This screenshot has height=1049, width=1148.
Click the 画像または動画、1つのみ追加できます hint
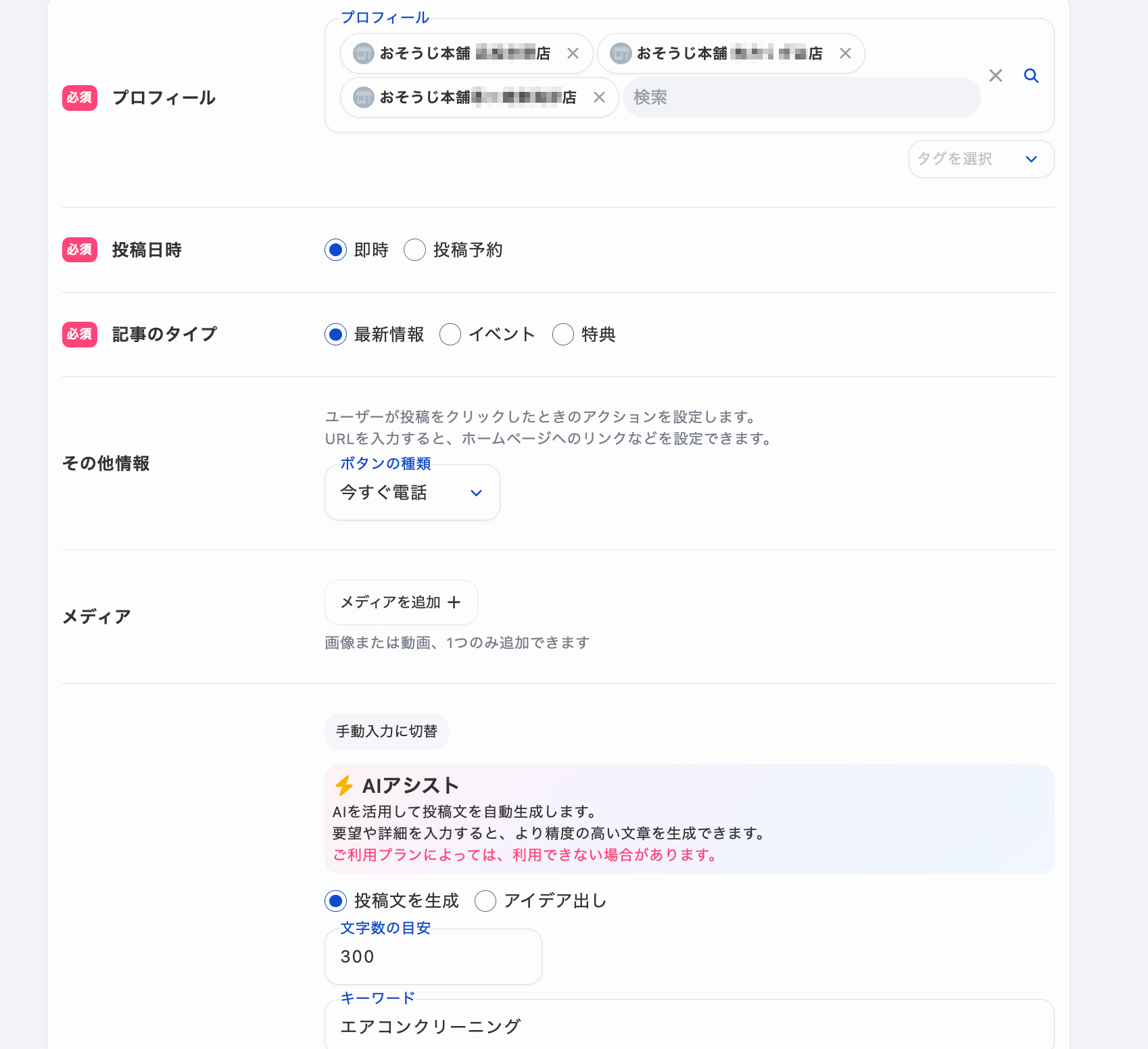458,643
